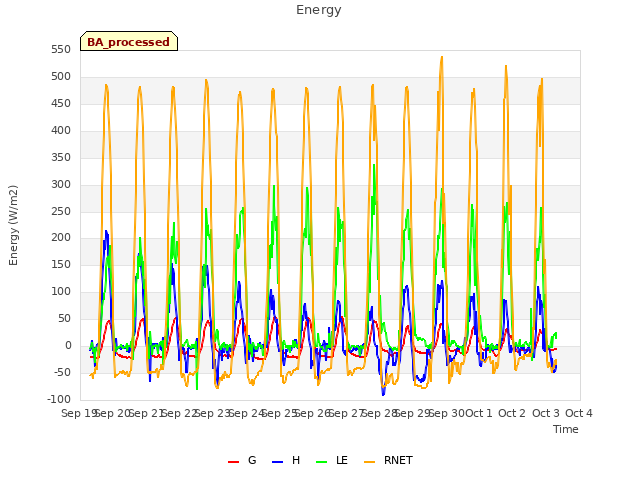Image resolution: width=640 pixels, height=480 pixels.
Task: Click the BA_processed annotation label
Action: click(129, 42)
